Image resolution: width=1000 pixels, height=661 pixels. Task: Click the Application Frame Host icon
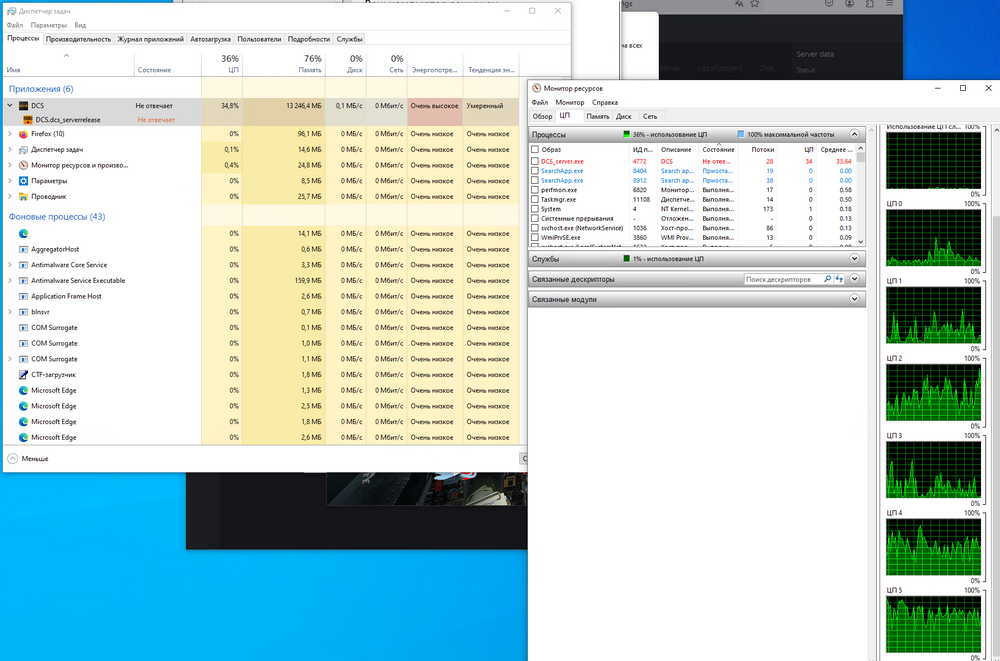[23, 296]
